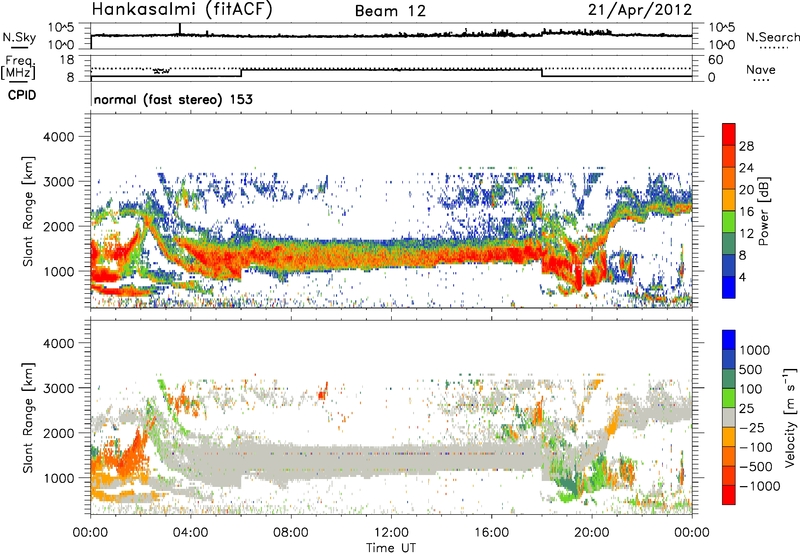Pick the bright blue bottom segment of Power colorbar
This screenshot has width=800, height=554.
pos(729,287)
